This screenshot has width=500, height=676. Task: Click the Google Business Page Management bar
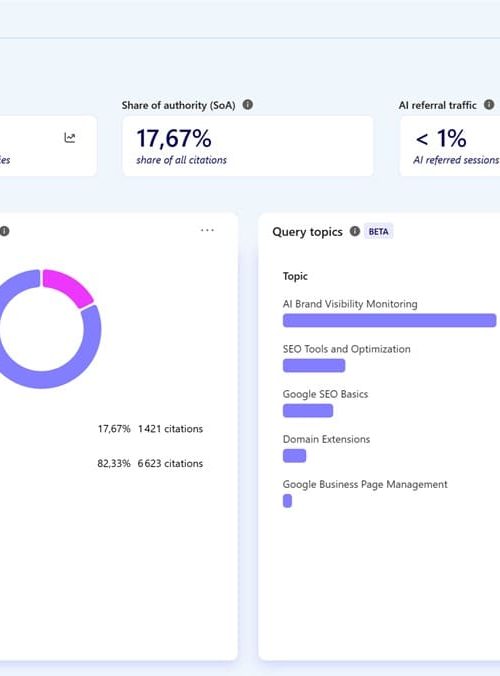coord(287,501)
